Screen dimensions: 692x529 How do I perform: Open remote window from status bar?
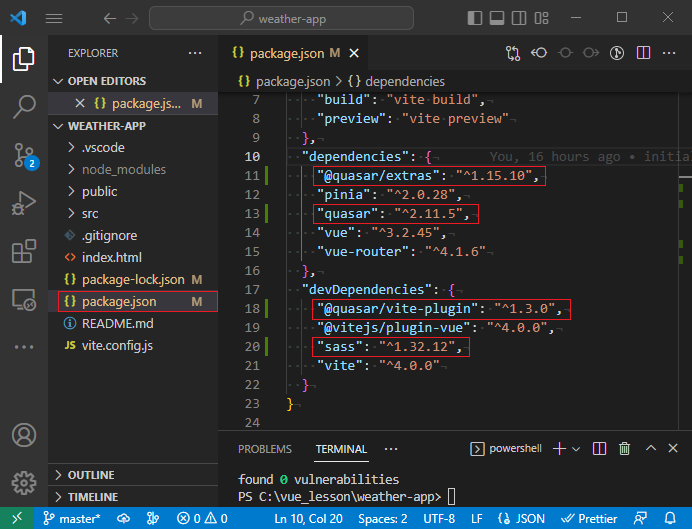click(x=17, y=518)
